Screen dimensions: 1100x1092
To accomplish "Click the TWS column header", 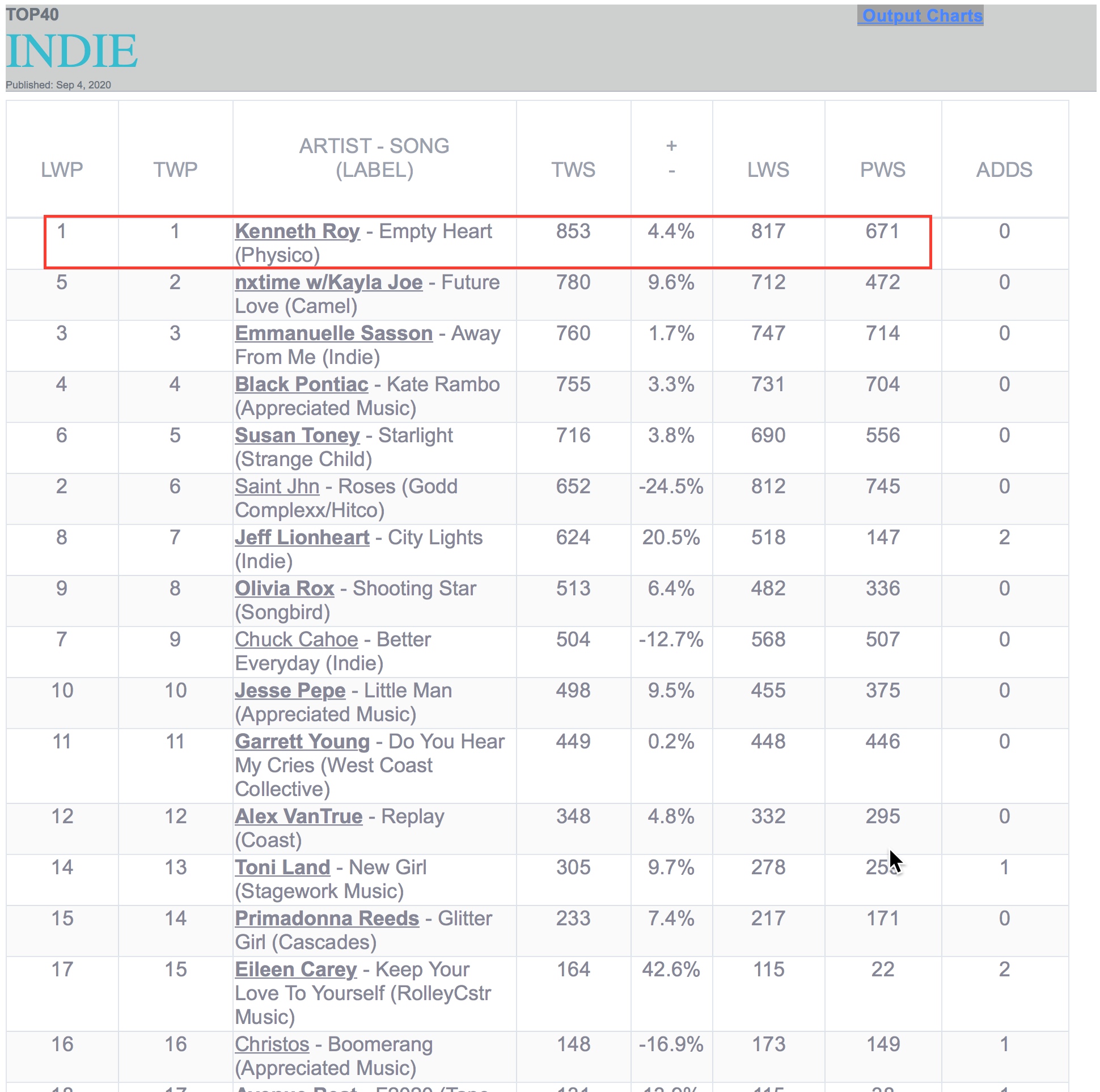I will click(x=573, y=170).
